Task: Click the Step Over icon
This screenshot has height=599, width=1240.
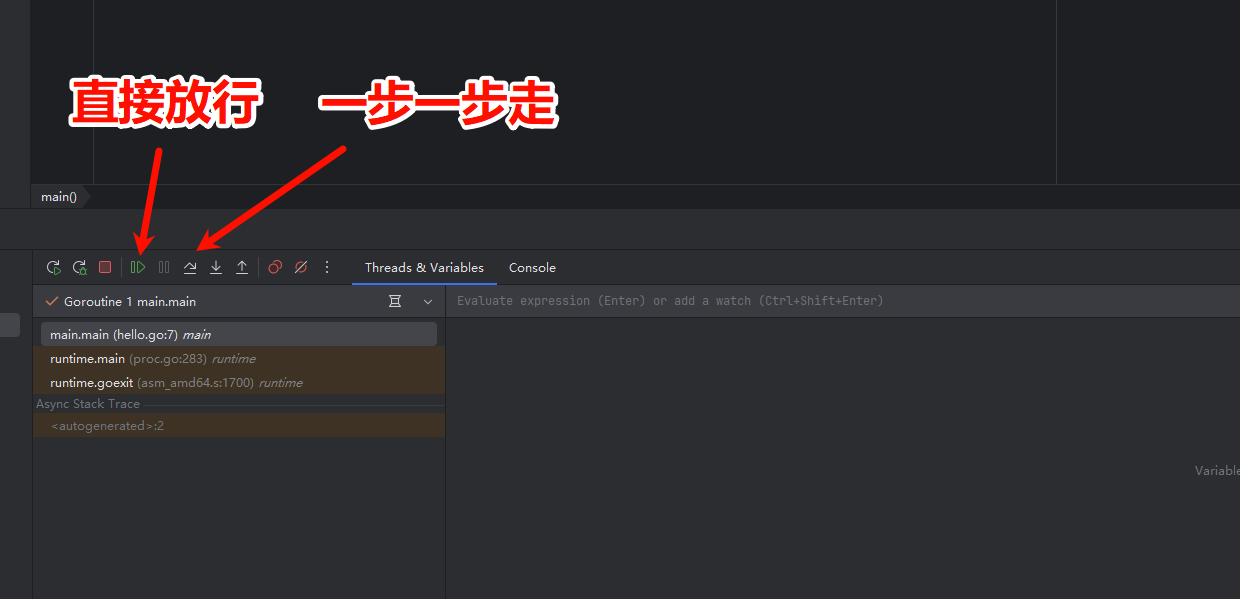Action: tap(190, 268)
